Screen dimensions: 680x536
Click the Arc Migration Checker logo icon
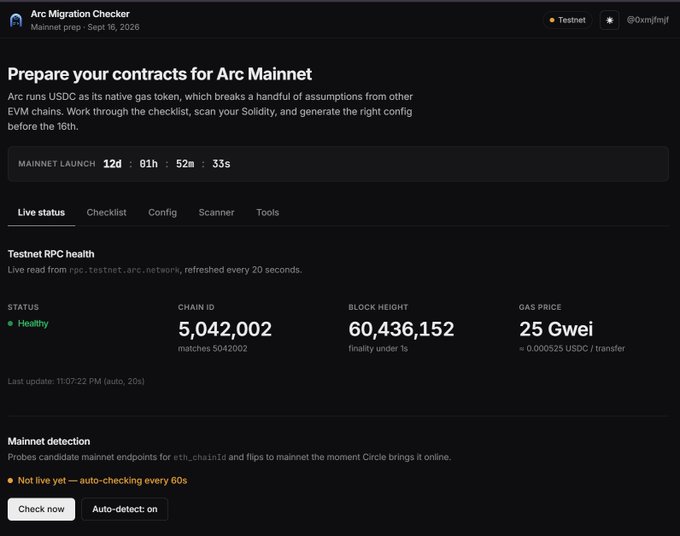click(x=16, y=20)
